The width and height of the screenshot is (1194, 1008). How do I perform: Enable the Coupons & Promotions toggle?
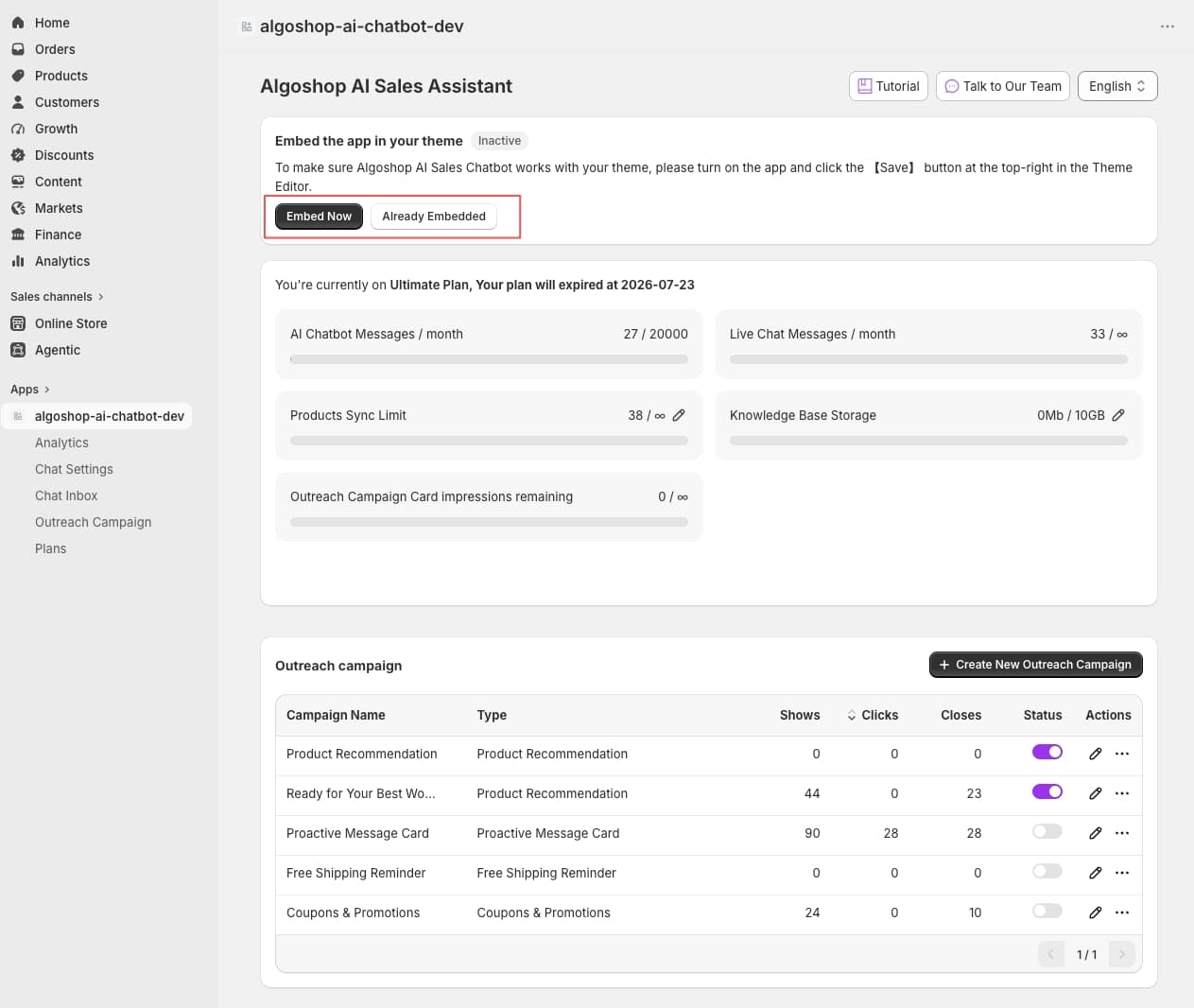[x=1047, y=911]
